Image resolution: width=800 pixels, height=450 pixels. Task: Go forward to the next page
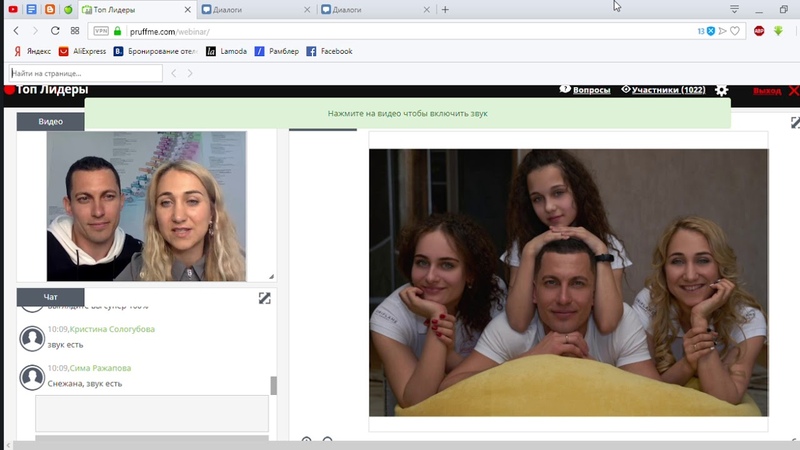(35, 31)
